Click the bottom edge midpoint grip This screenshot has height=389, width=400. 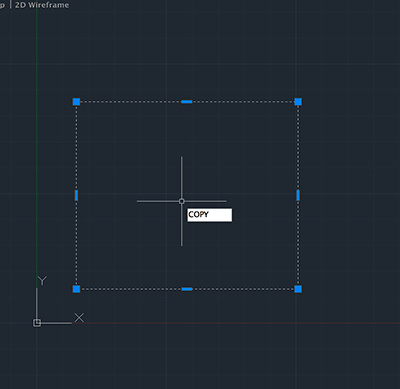(187, 289)
